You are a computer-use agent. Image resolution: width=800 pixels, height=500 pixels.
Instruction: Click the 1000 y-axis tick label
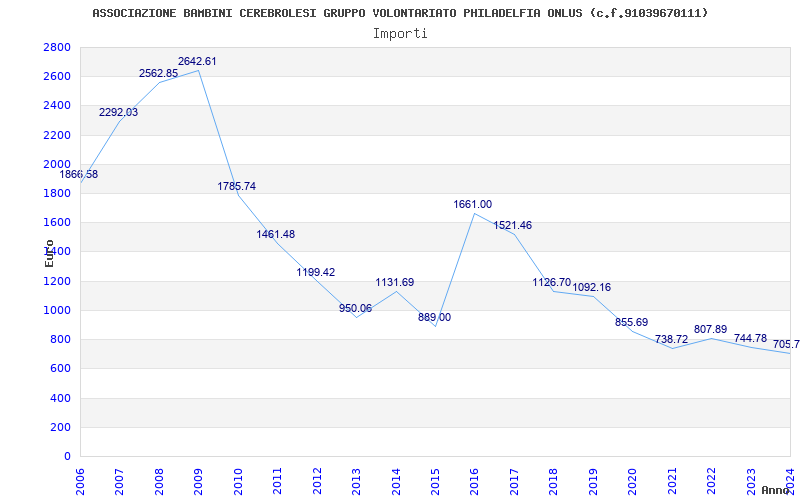coord(58,310)
